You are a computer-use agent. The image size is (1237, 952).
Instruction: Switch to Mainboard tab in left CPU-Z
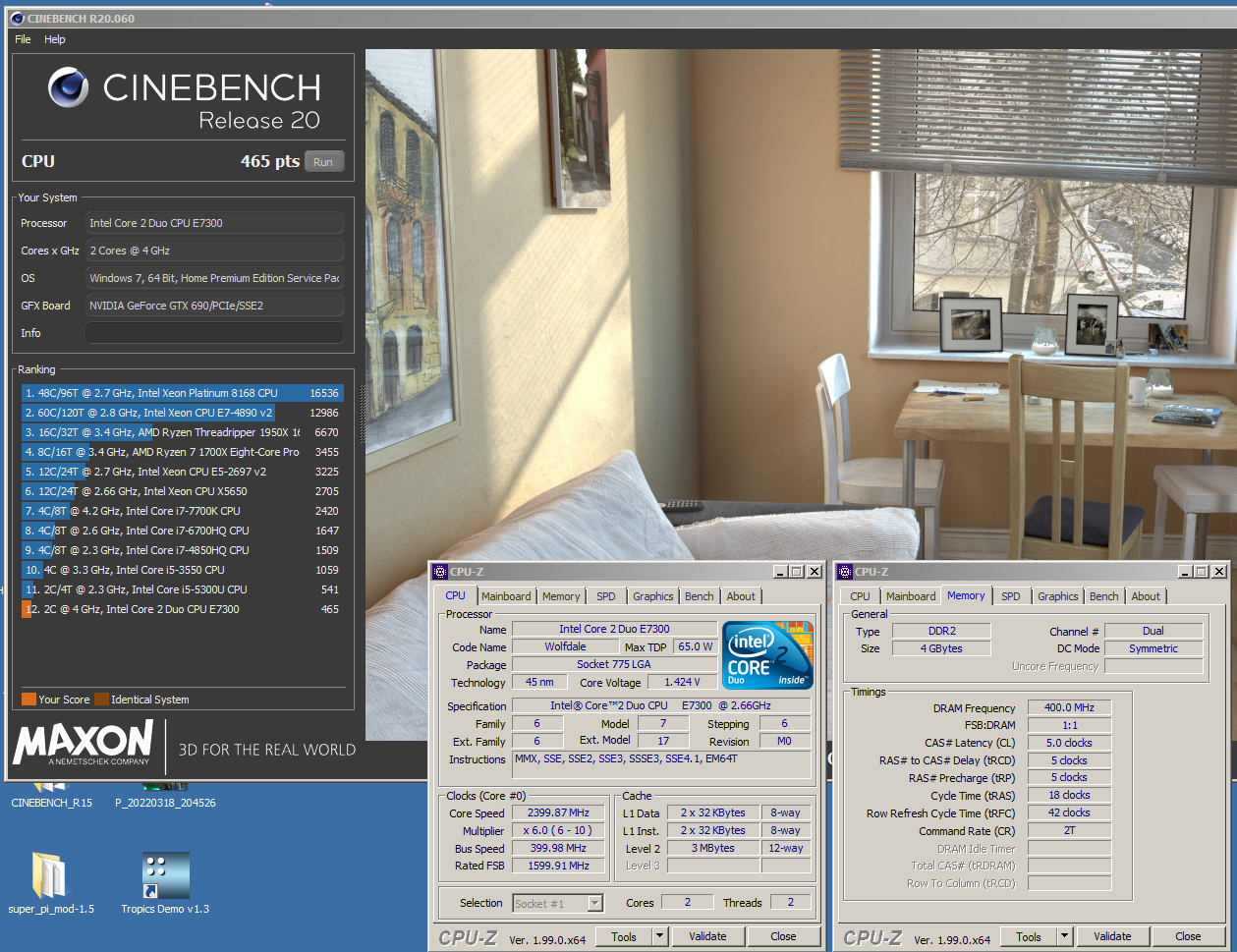(x=506, y=596)
